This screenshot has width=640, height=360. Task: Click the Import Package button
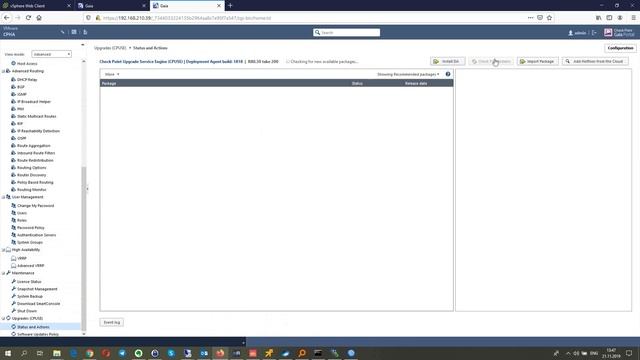[x=537, y=61]
